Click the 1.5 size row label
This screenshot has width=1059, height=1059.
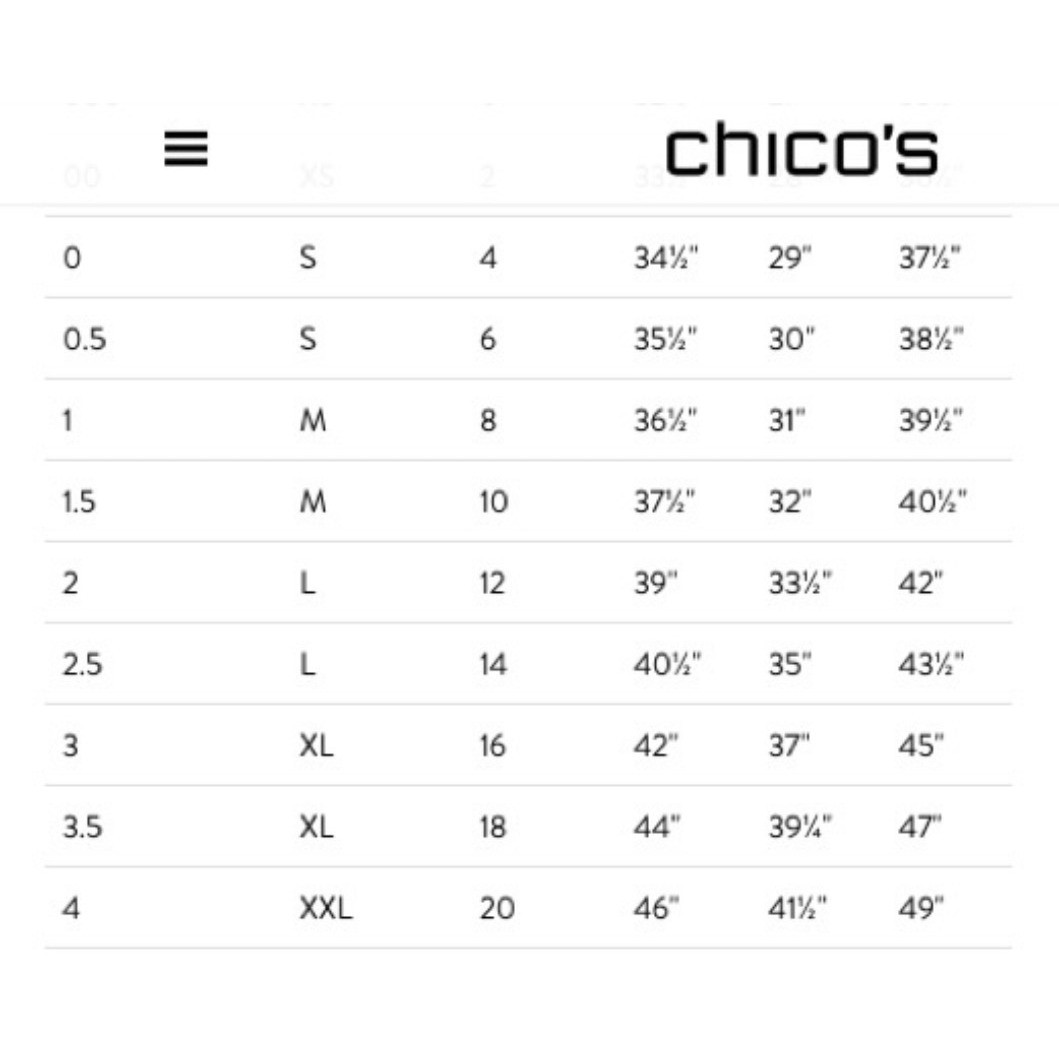click(79, 501)
